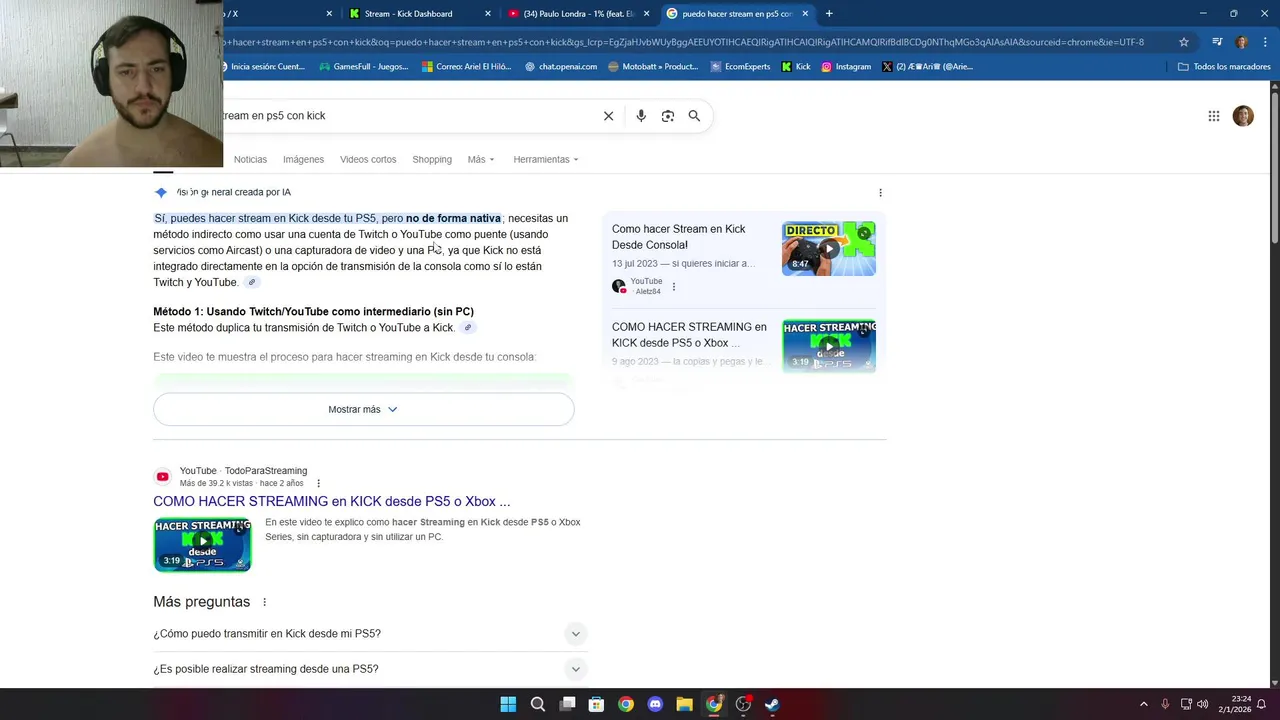This screenshot has height=720, width=1280.
Task: Open options for TodoParaStreaming result
Action: (319, 483)
